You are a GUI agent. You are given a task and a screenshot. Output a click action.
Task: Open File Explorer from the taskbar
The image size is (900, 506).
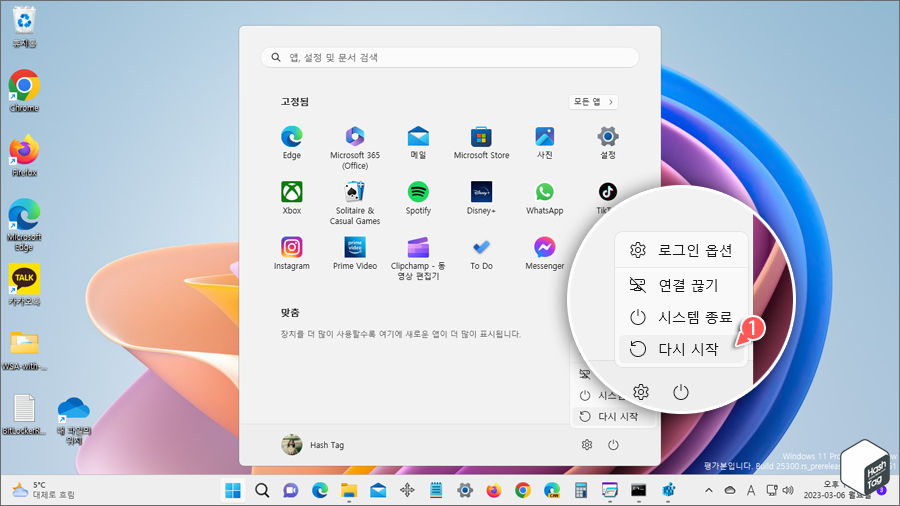[349, 491]
